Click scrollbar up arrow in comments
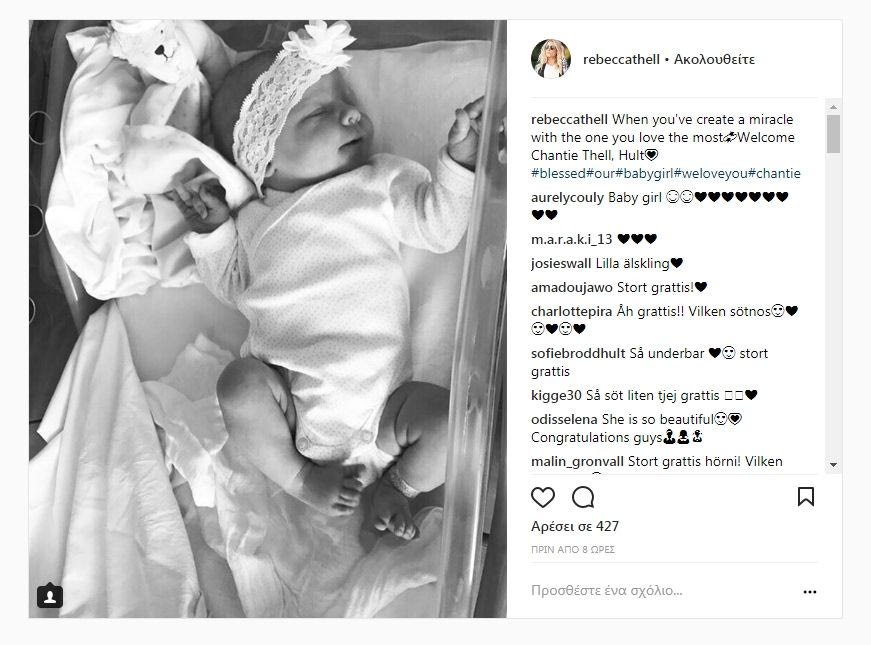871x645 pixels. (833, 107)
